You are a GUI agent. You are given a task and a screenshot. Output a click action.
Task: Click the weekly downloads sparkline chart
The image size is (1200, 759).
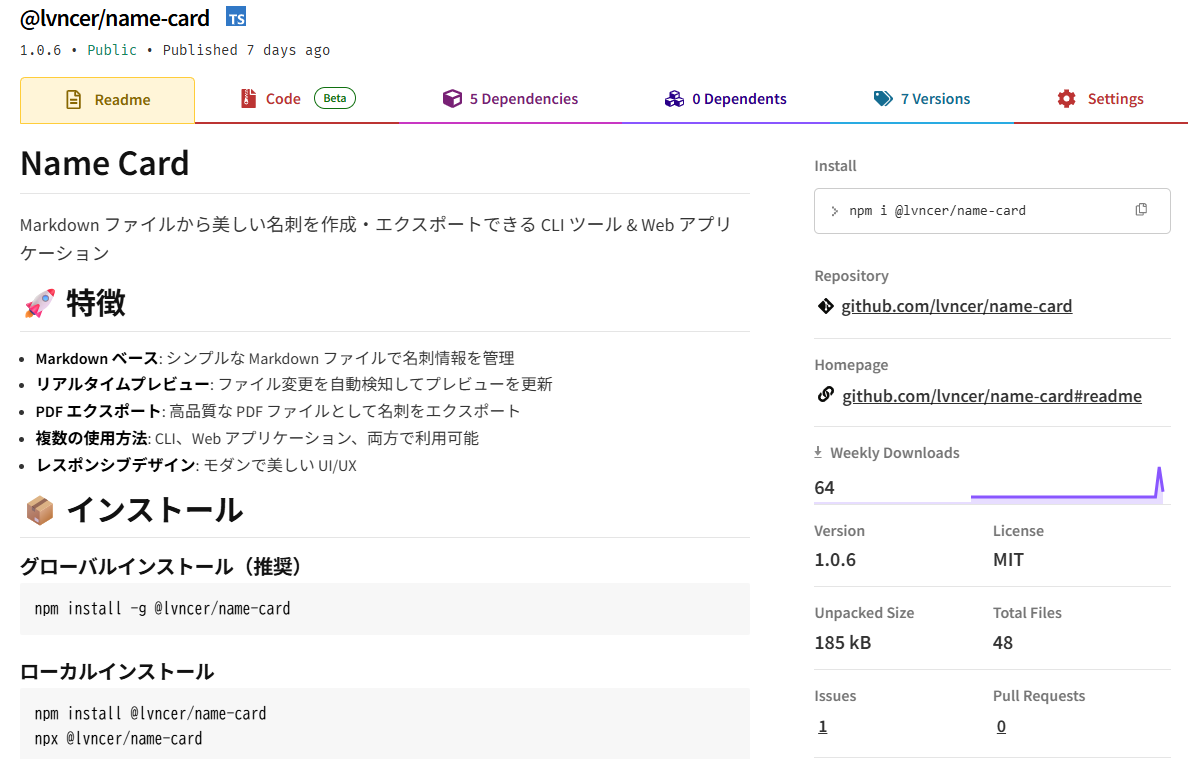coord(1067,484)
